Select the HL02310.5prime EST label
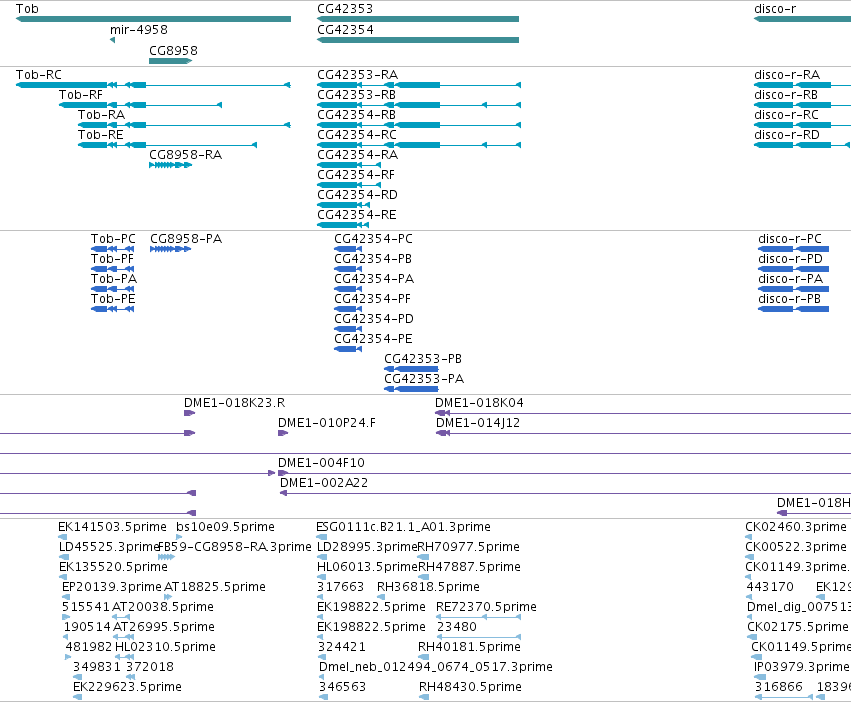 (x=166, y=647)
